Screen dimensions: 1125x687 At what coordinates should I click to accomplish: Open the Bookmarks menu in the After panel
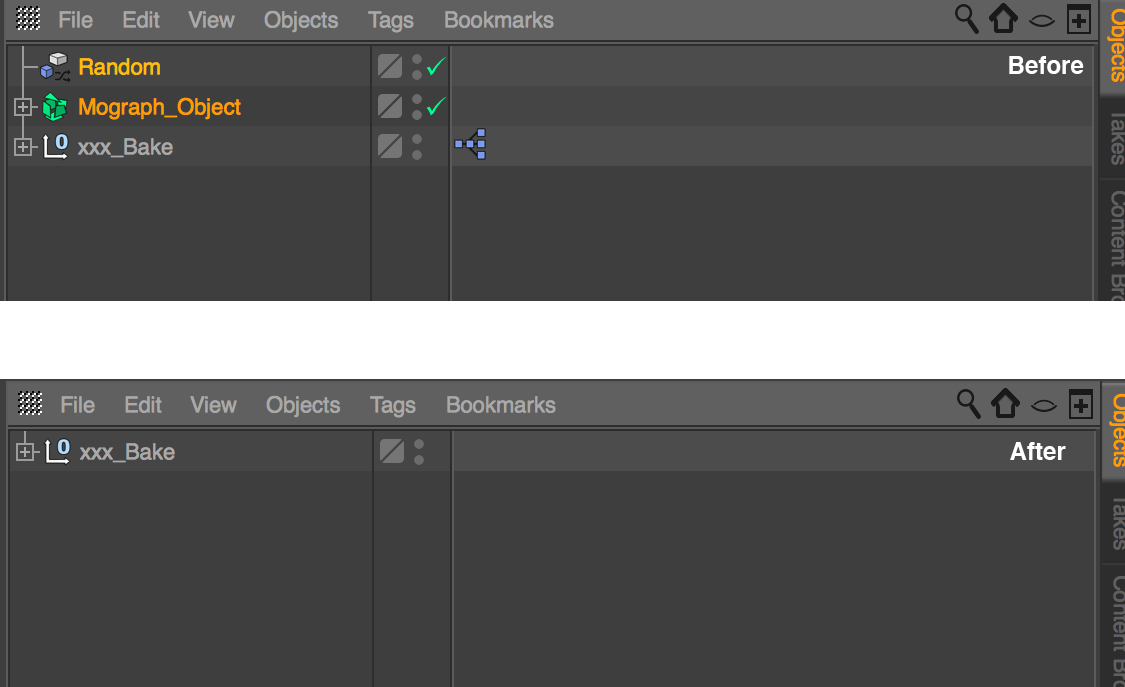click(x=500, y=405)
